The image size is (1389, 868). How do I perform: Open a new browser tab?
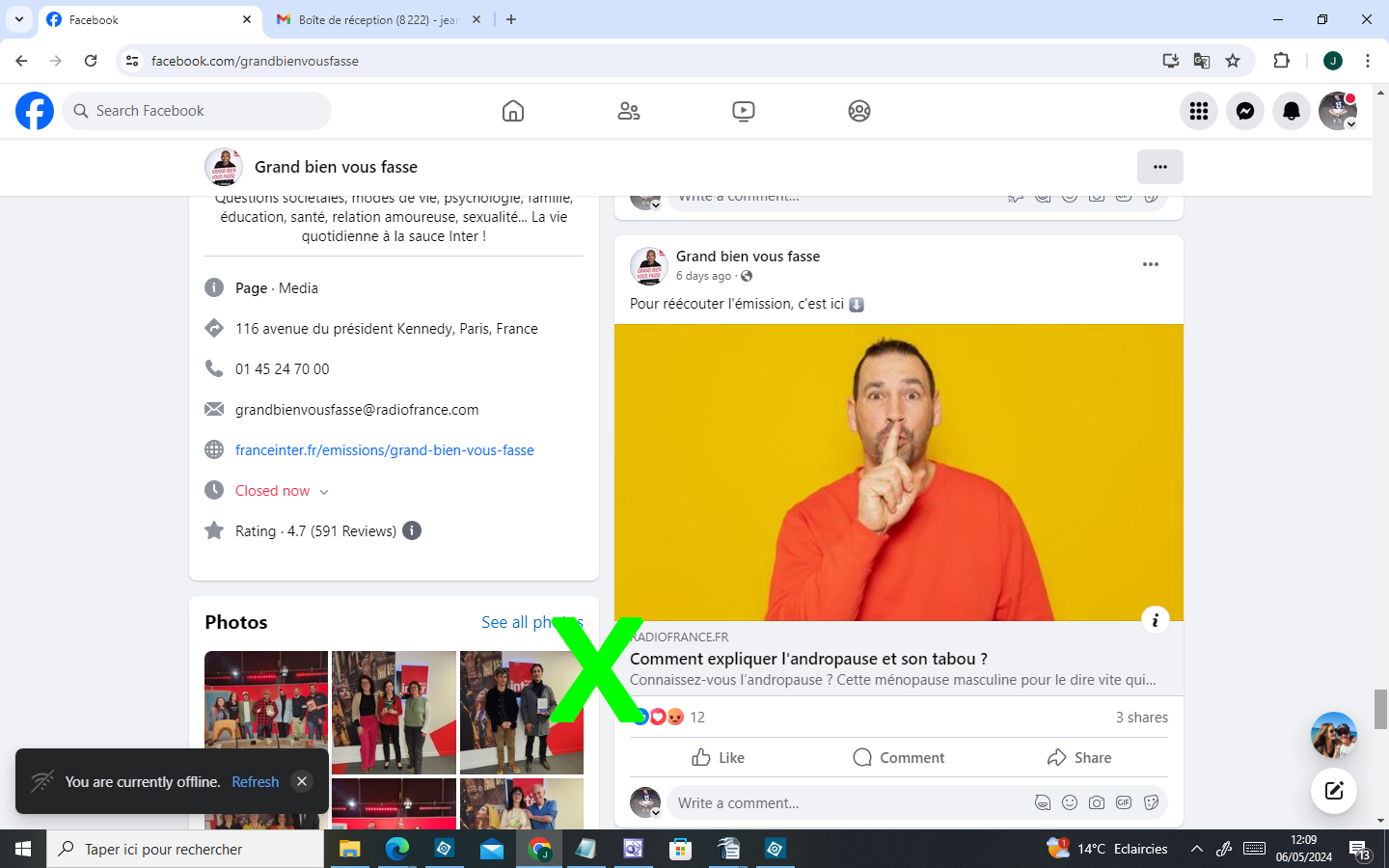[x=511, y=19]
